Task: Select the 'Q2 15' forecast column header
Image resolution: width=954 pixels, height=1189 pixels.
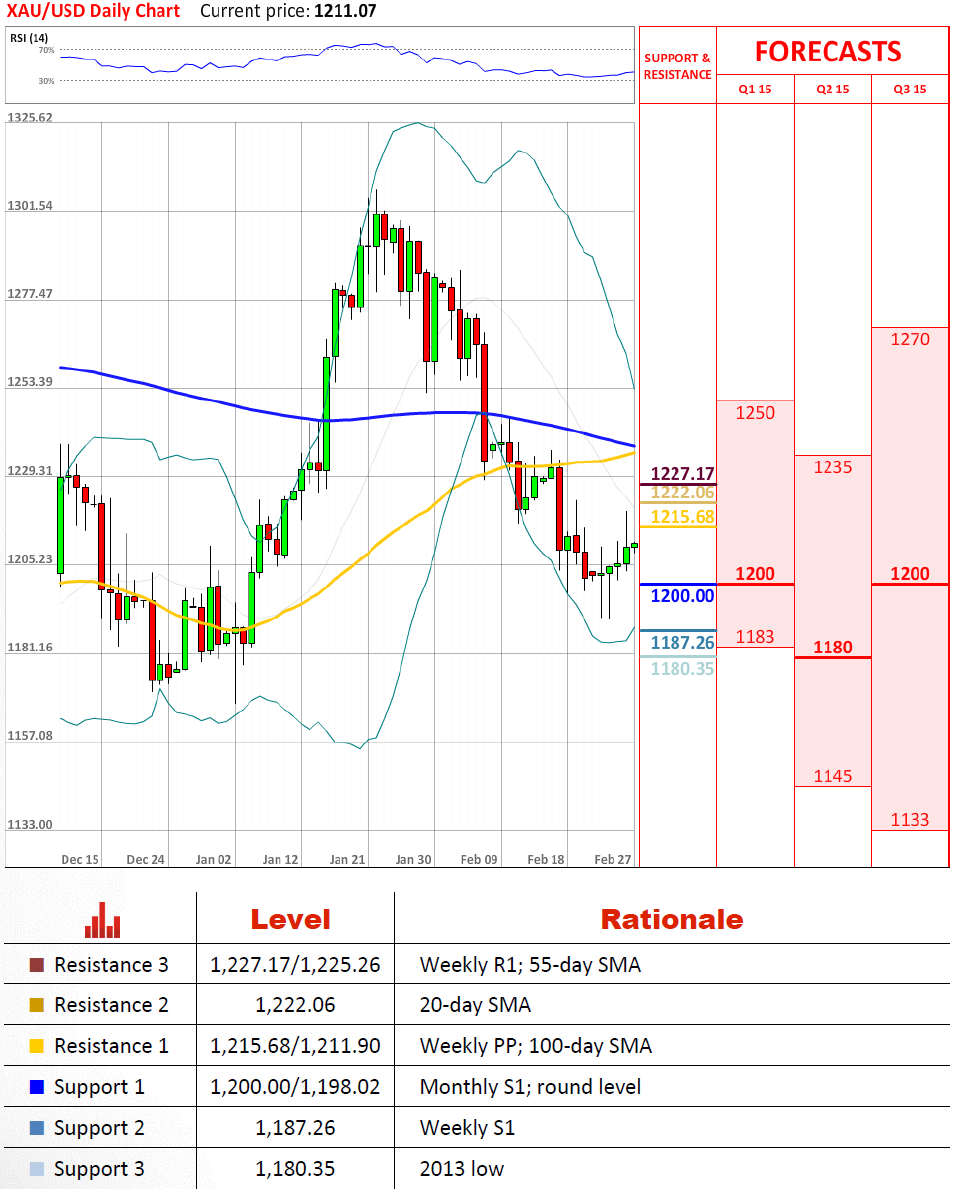Action: pyautogui.click(x=833, y=89)
